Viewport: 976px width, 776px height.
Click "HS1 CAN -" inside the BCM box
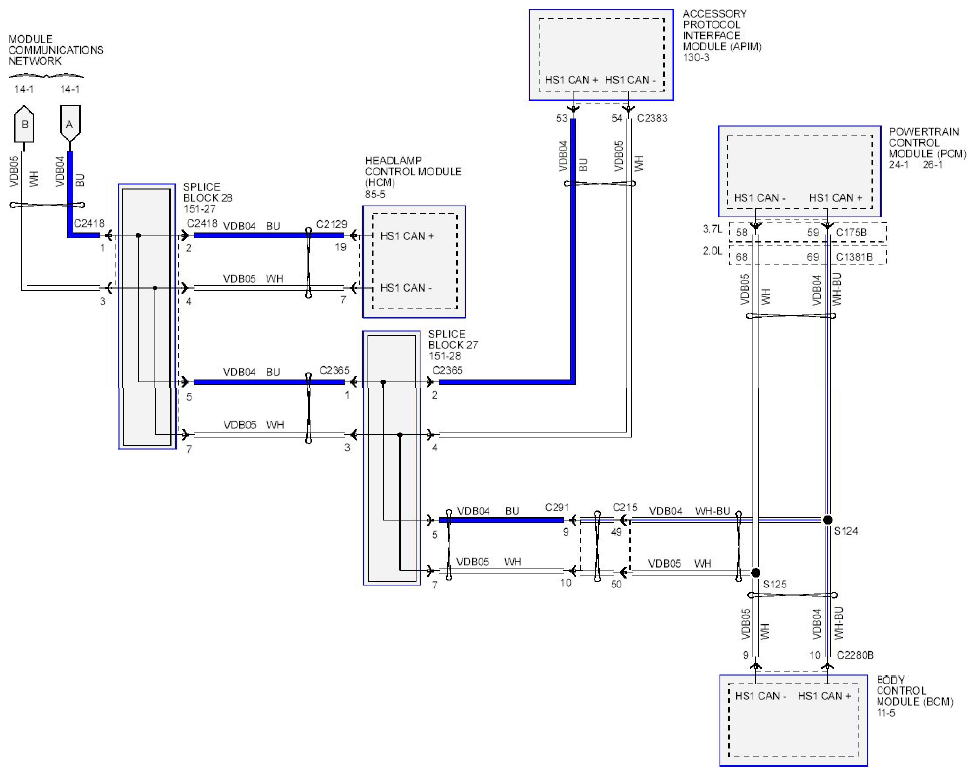coord(761,696)
